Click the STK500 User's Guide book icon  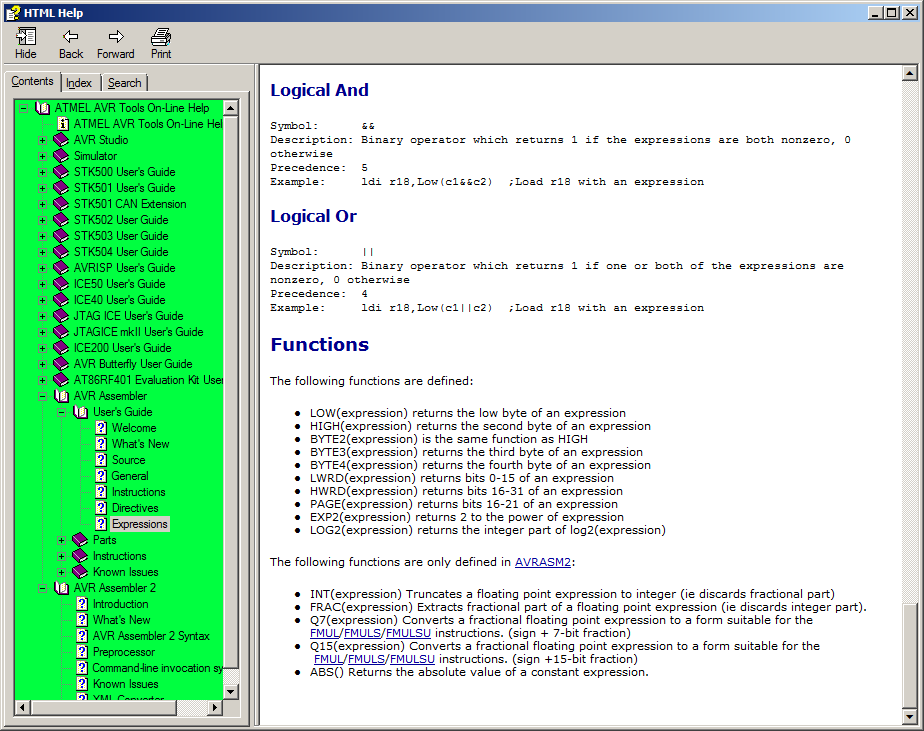tap(61, 172)
